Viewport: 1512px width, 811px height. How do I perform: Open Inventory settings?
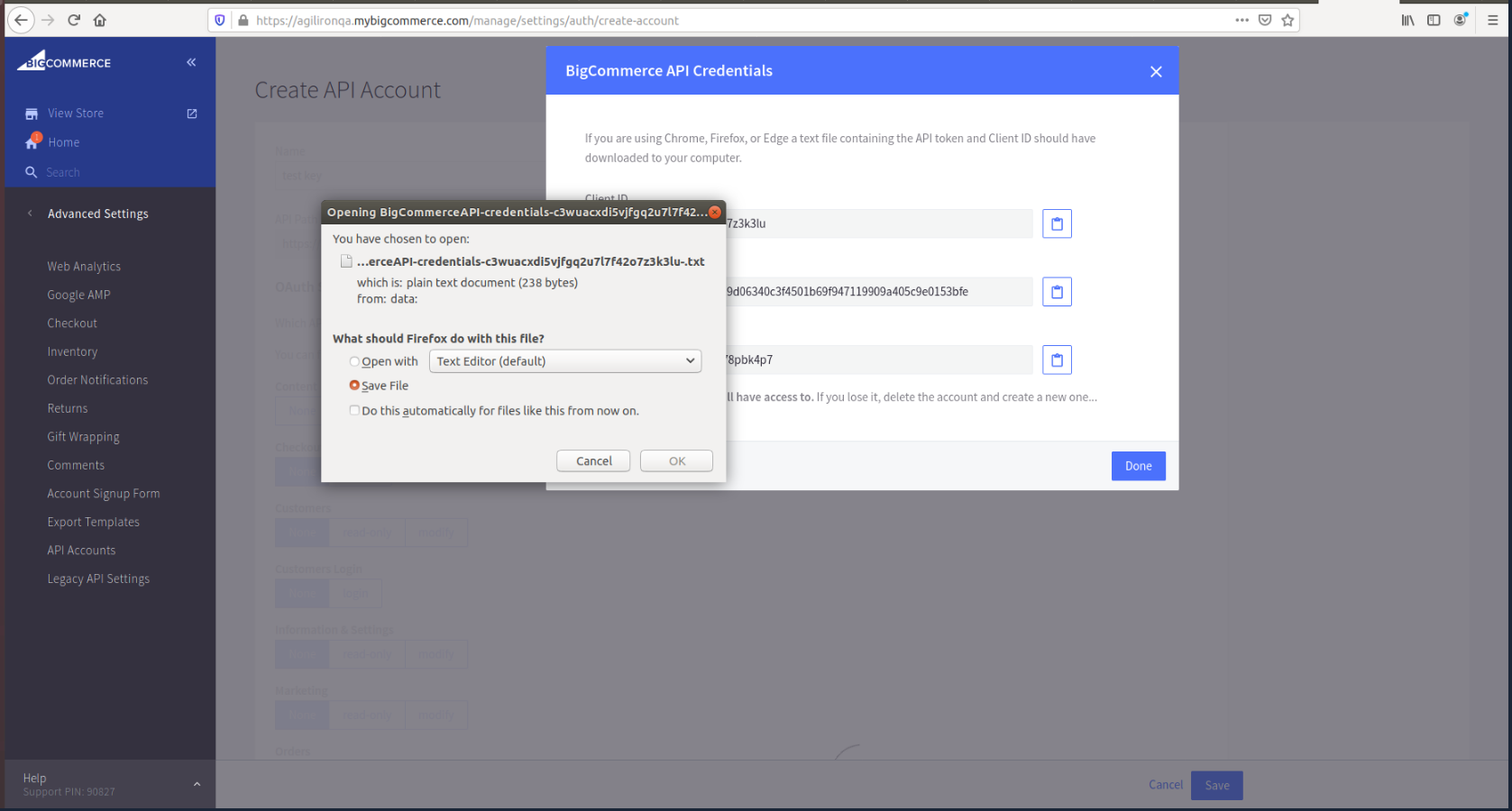(x=72, y=351)
